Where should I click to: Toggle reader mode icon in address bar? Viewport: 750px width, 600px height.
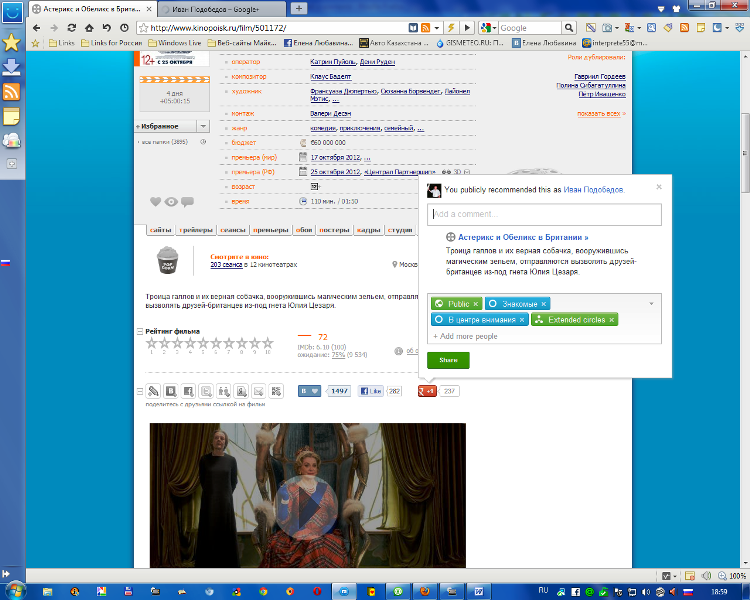(x=413, y=28)
